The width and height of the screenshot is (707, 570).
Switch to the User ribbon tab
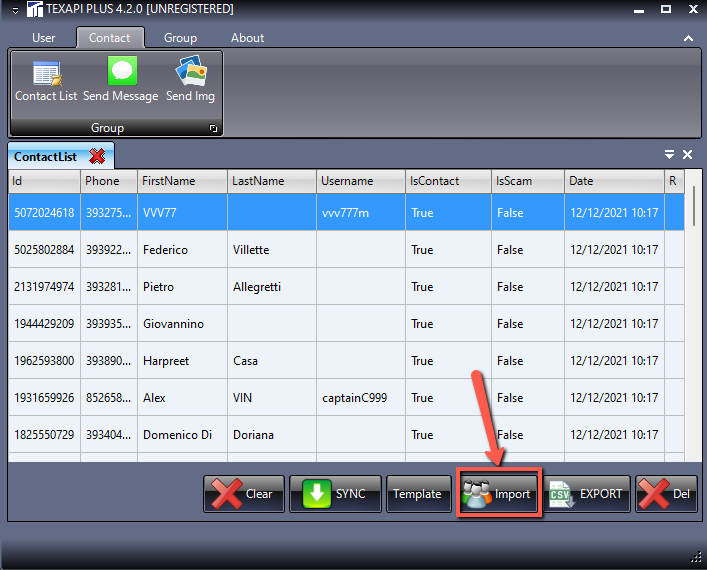pyautogui.click(x=44, y=38)
